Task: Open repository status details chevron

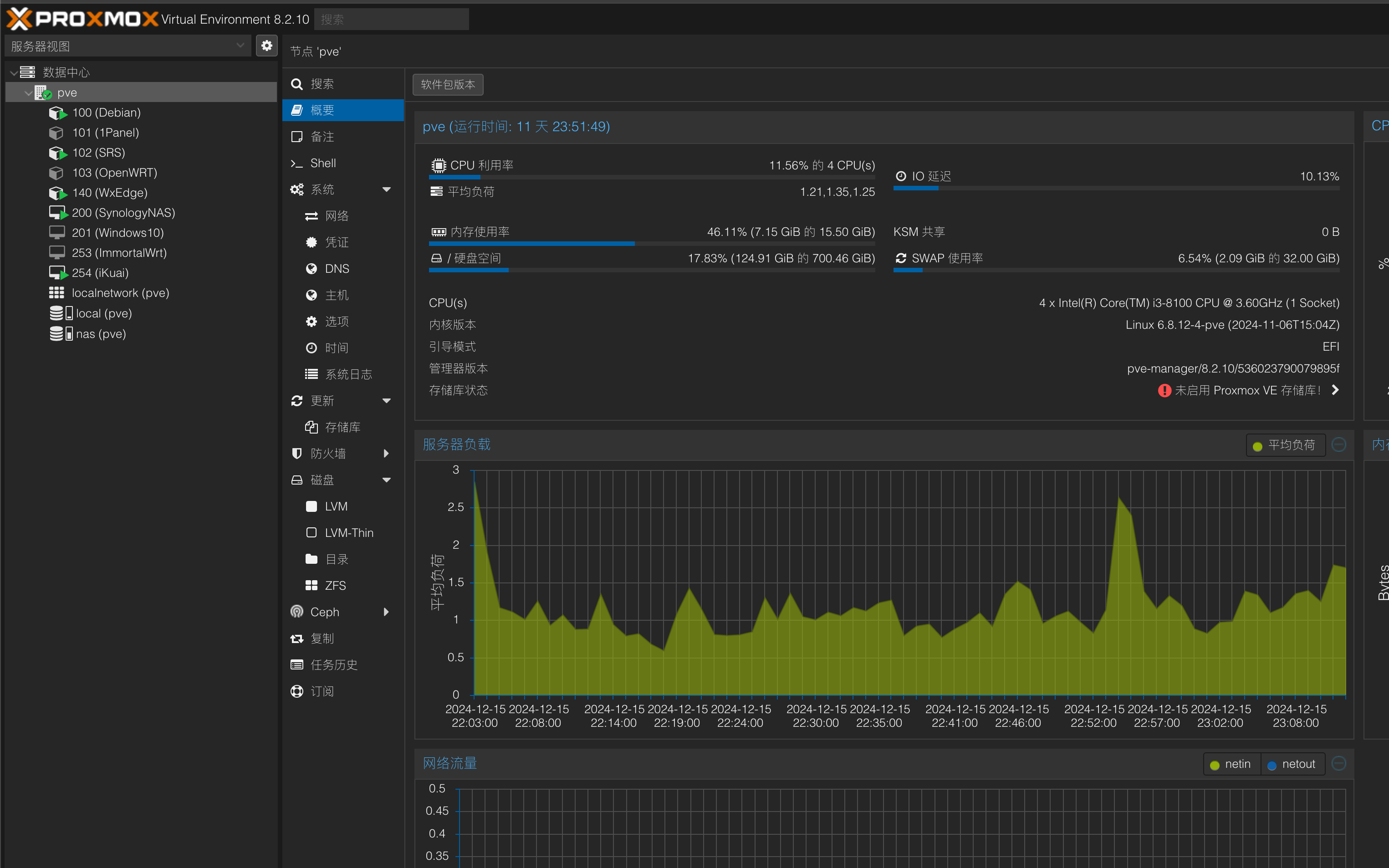Action: (1335, 390)
